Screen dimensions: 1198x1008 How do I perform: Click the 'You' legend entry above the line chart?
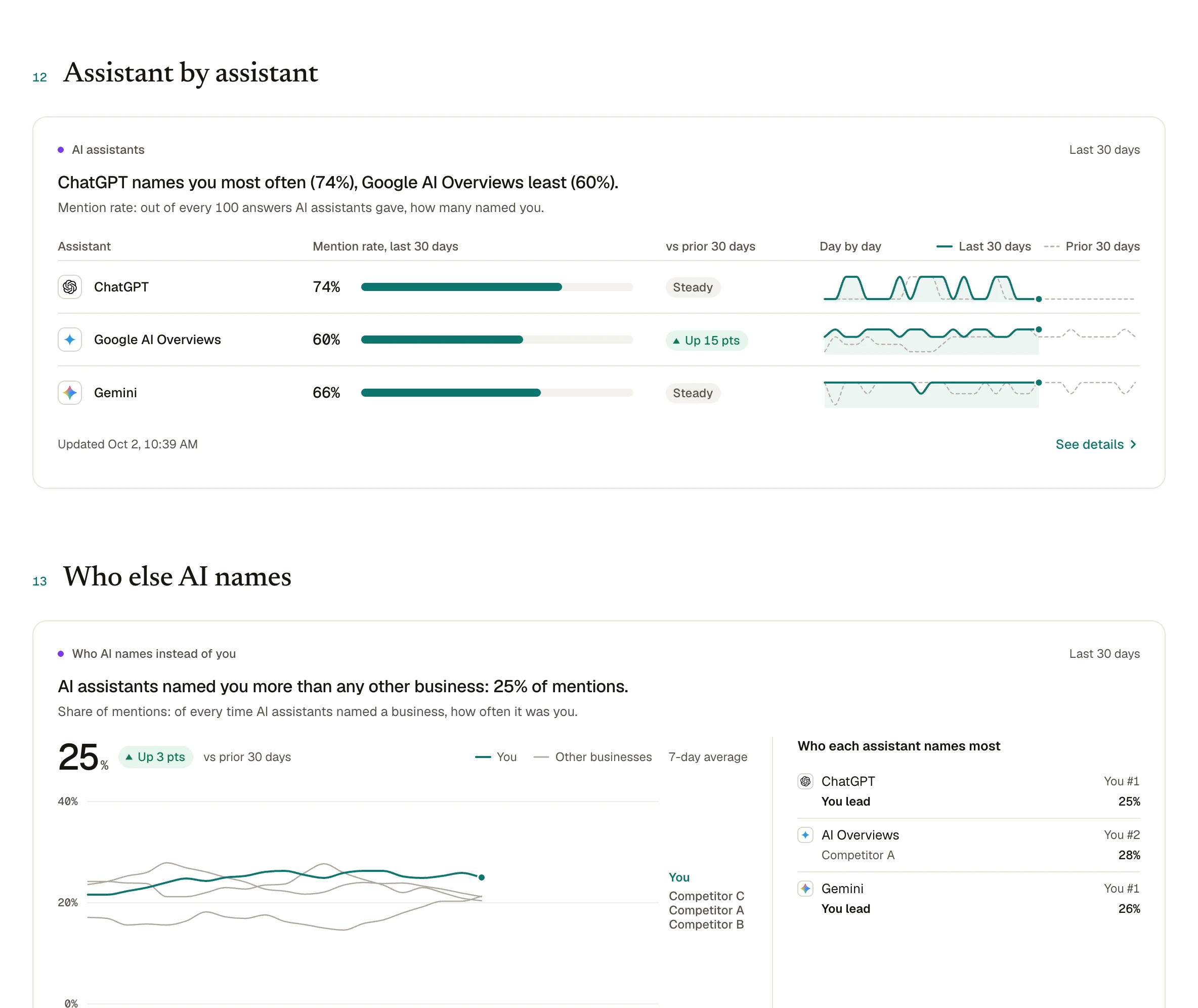496,757
